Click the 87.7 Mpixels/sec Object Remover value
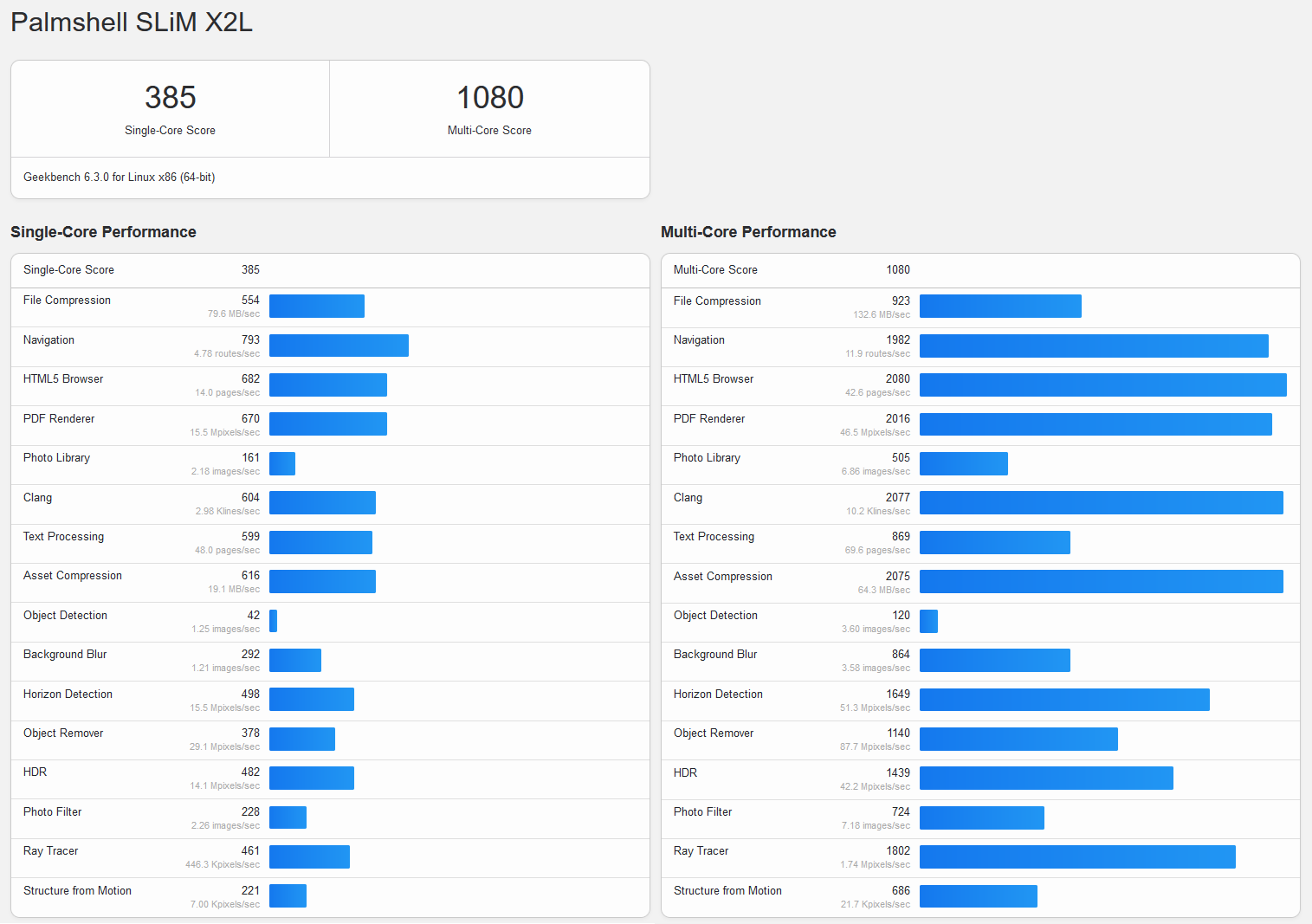This screenshot has height=924, width=1312. pyautogui.click(x=875, y=746)
